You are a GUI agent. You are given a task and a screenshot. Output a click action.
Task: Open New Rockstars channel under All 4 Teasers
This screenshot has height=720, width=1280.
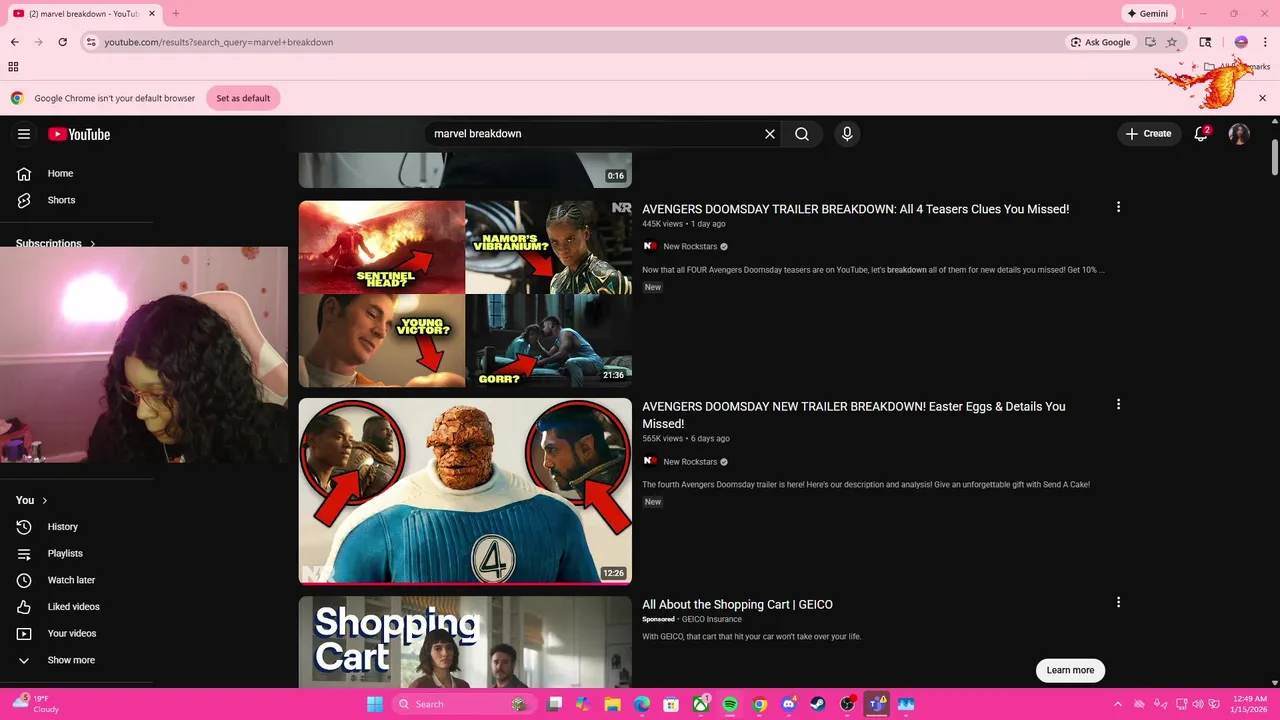pos(690,246)
